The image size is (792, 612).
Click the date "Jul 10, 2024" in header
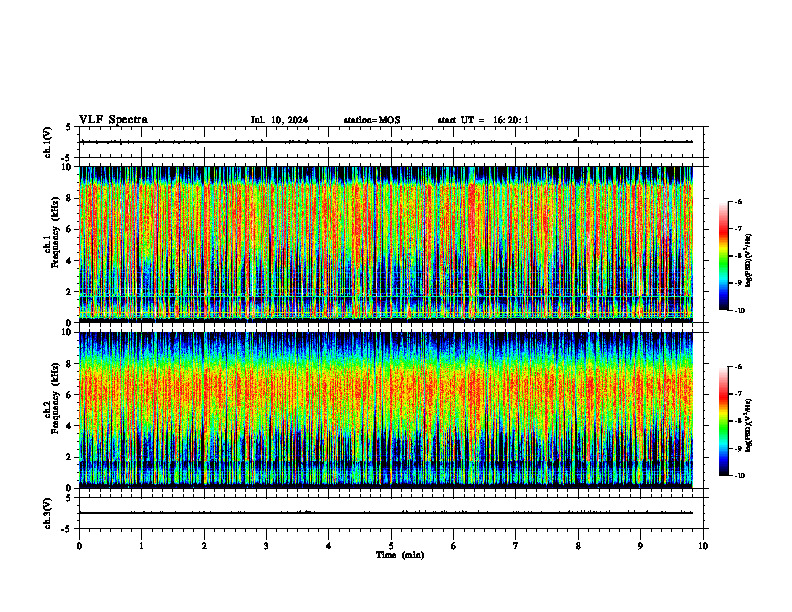point(279,120)
